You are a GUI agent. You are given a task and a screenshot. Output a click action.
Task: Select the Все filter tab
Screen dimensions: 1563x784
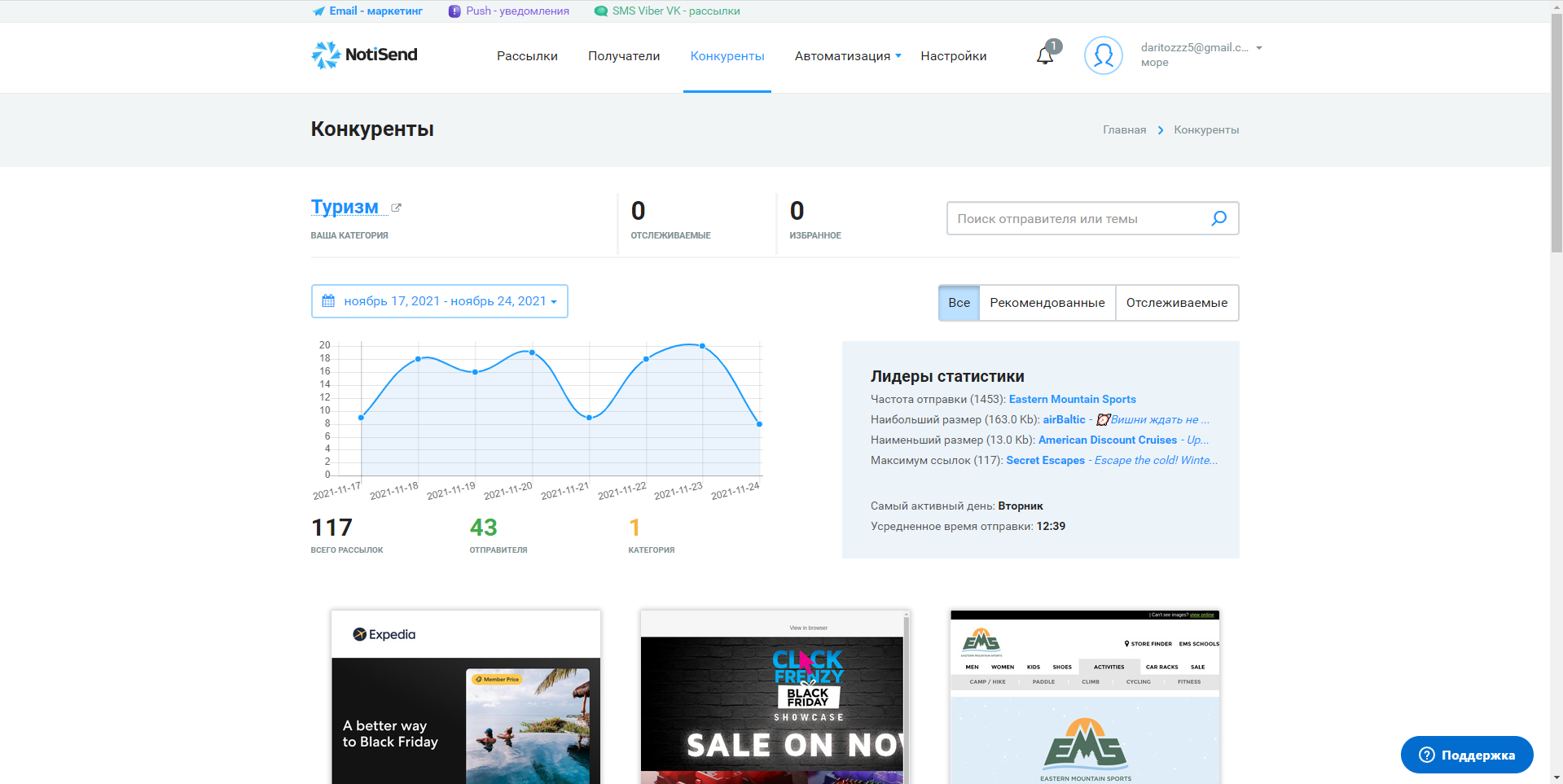tap(959, 303)
